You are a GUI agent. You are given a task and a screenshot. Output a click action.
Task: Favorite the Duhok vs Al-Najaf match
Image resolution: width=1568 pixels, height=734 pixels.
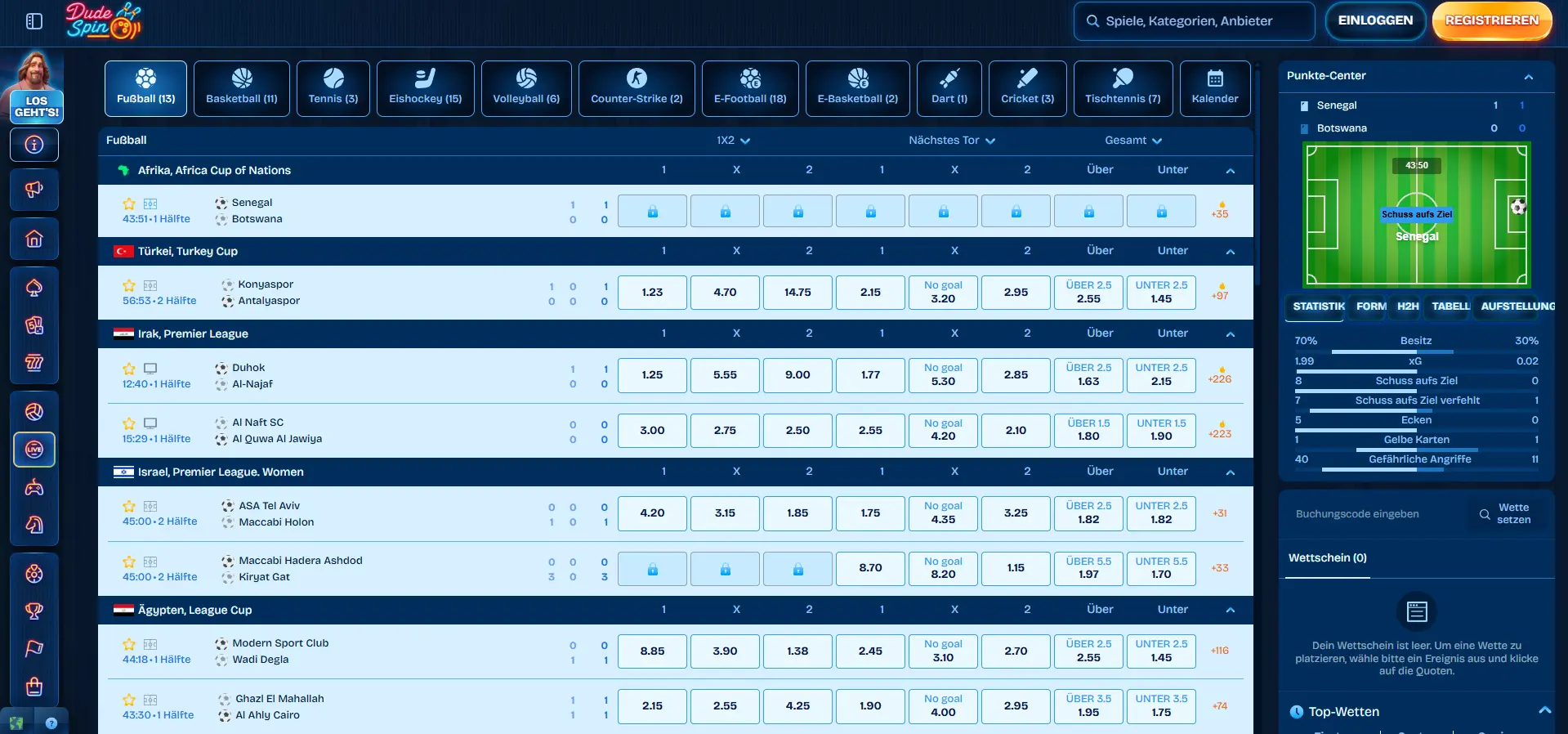[x=129, y=369]
